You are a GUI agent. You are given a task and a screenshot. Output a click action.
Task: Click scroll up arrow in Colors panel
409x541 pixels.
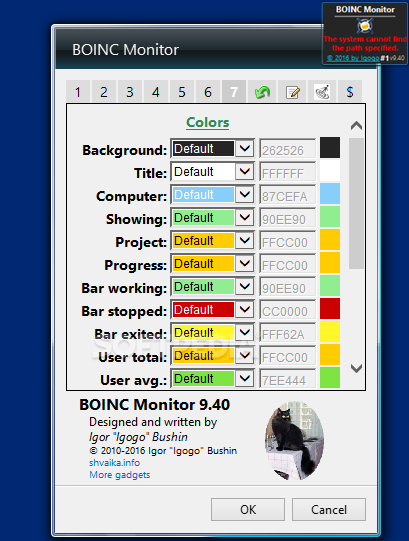[356, 126]
